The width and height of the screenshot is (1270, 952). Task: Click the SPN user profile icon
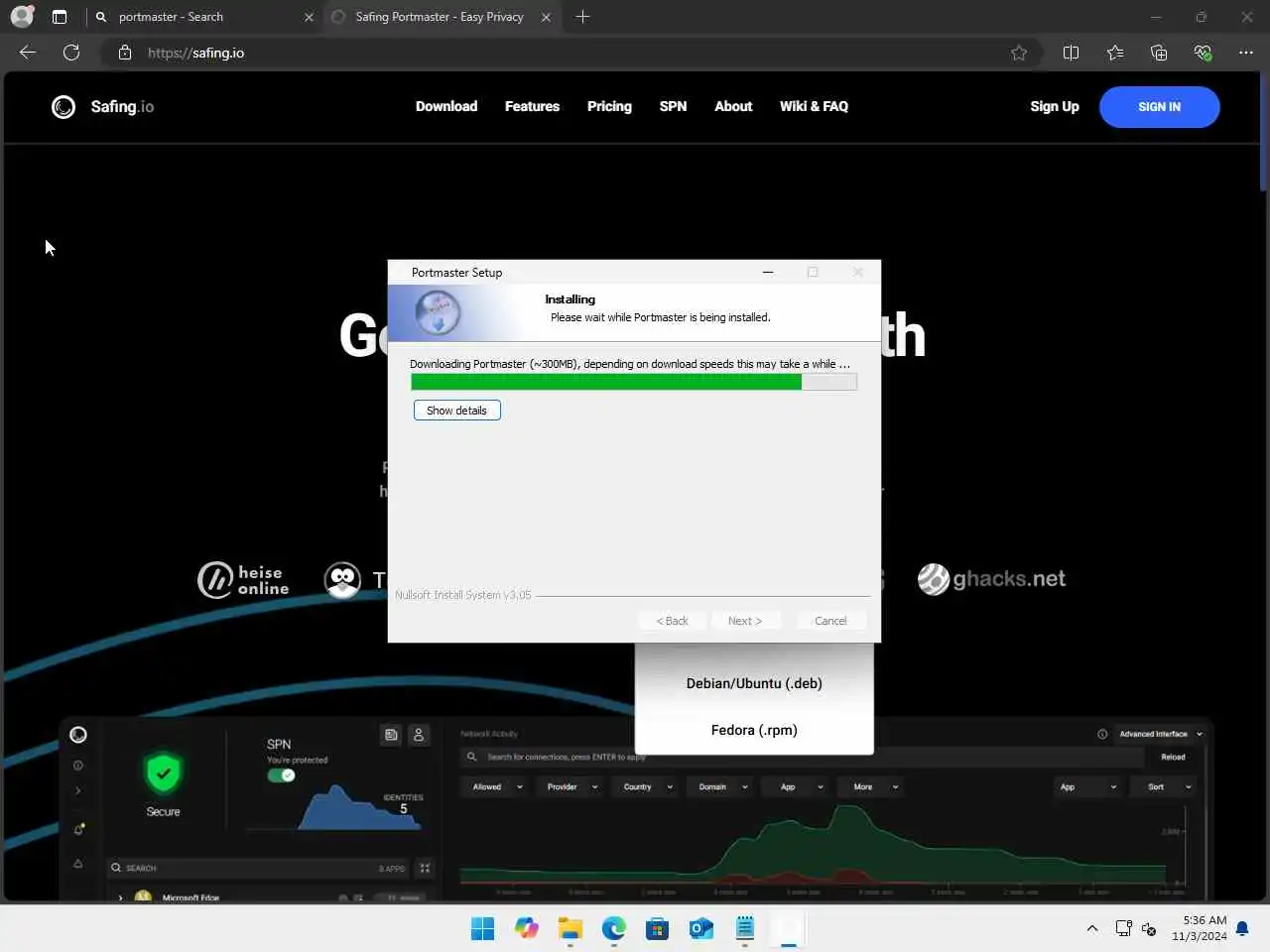(x=419, y=735)
